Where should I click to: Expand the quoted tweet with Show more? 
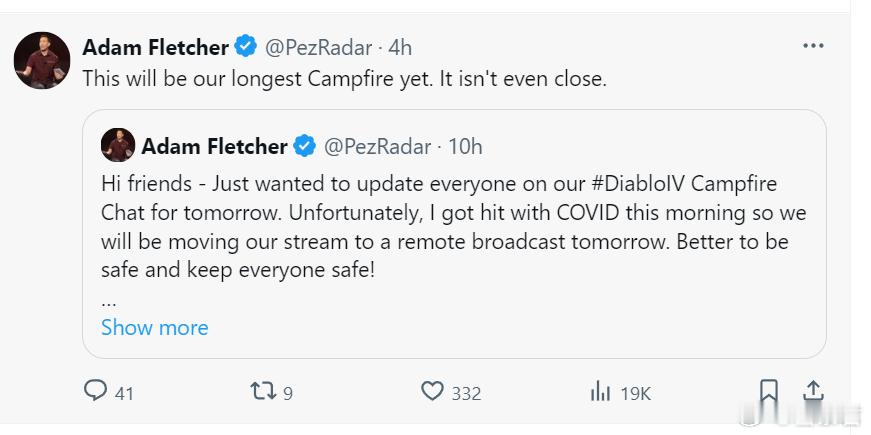coord(154,328)
